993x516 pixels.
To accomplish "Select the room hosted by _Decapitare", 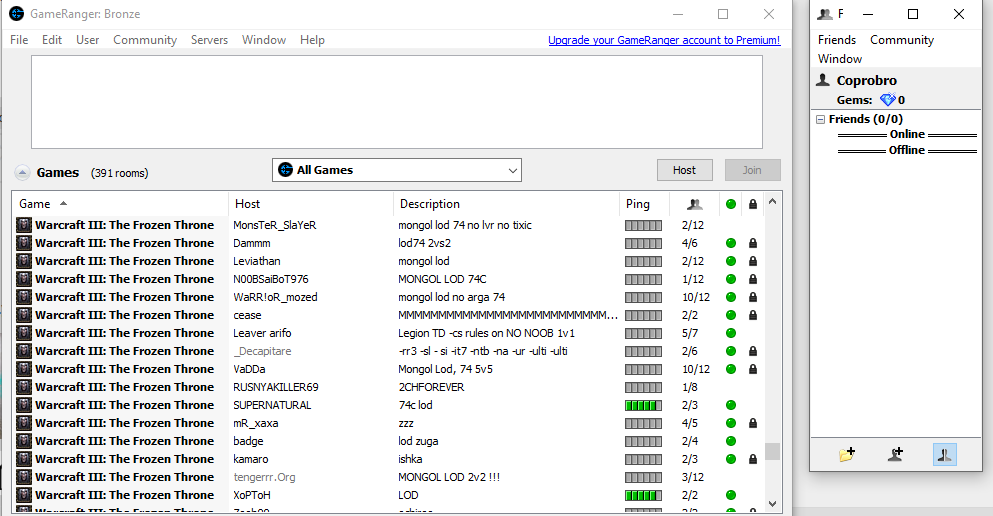I will coord(389,351).
